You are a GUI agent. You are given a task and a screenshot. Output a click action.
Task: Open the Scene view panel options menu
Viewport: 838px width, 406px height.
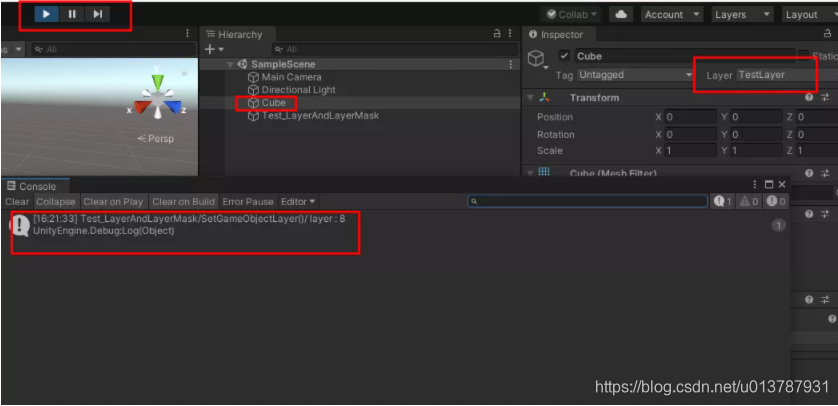click(187, 34)
